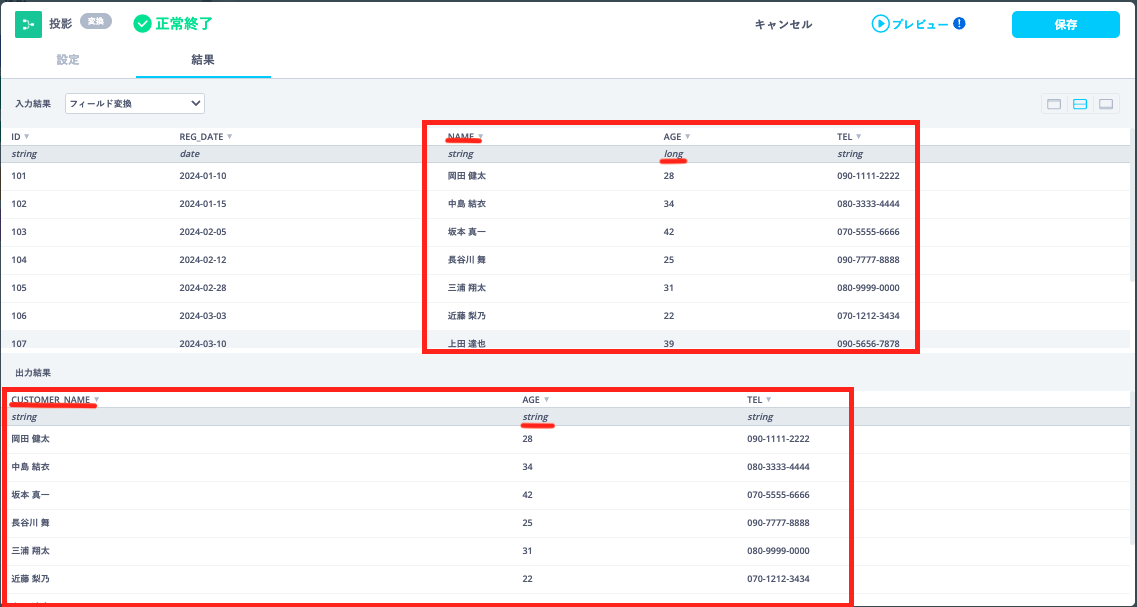Open the REG_DATE column filter arrow
The height and width of the screenshot is (607, 1137).
pos(230,136)
